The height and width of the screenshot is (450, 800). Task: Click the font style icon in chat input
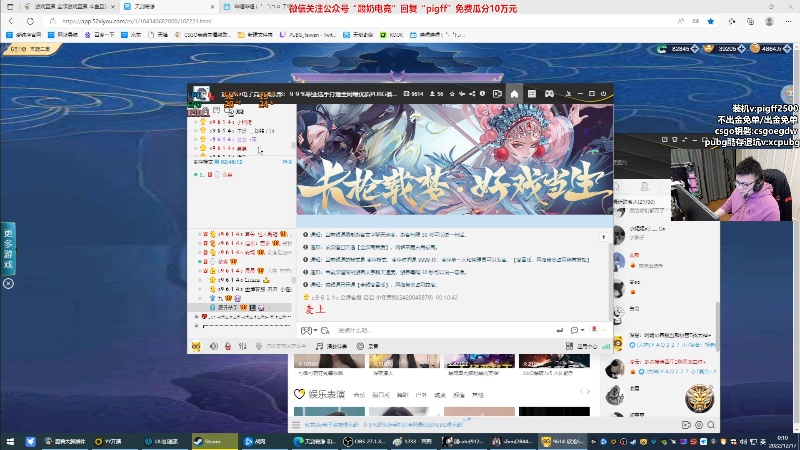click(326, 331)
